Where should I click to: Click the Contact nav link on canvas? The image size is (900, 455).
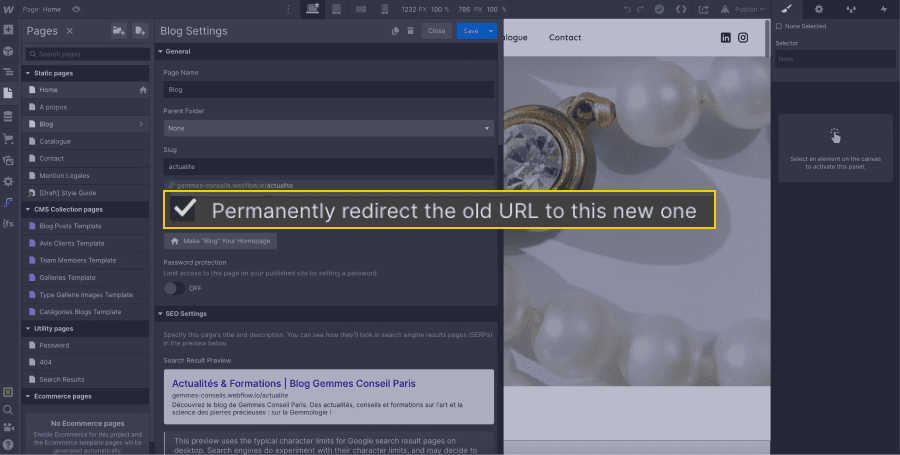(565, 37)
